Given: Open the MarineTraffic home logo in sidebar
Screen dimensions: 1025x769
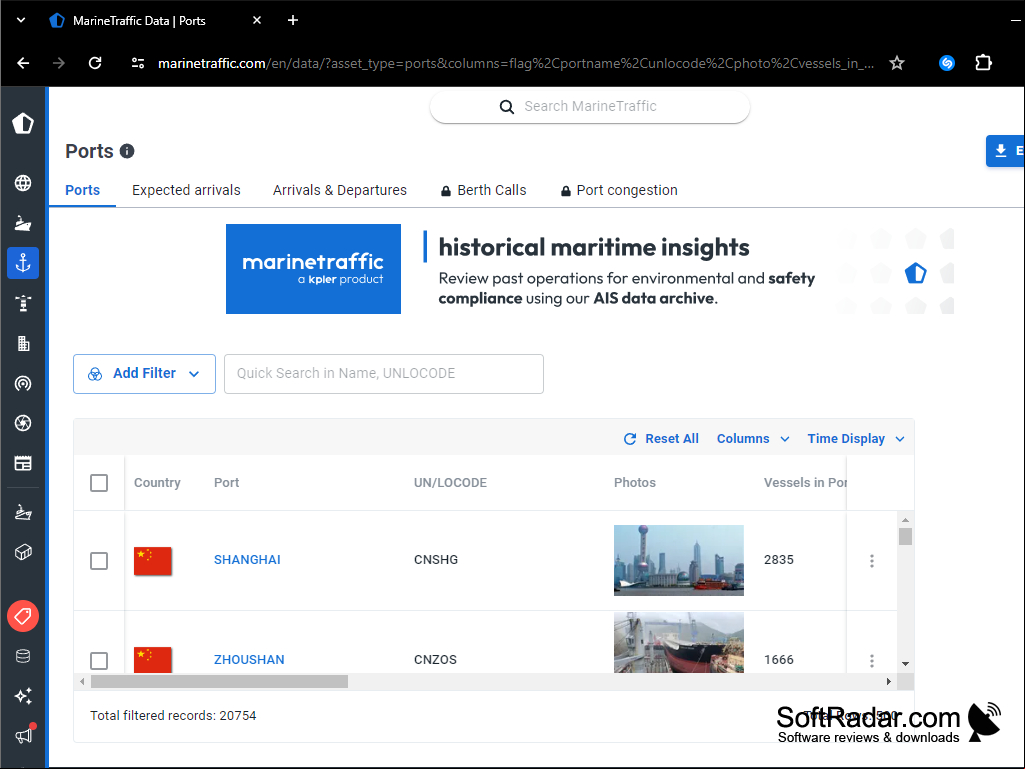Looking at the screenshot, I should click(23, 123).
